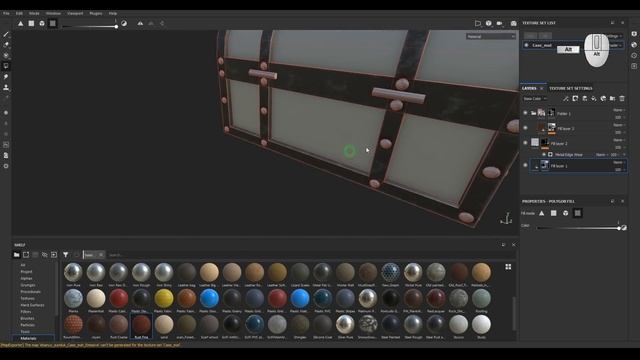Open Metal Edge Wear blend mode dropdown
Screen dimensions: 640x360
[601, 155]
